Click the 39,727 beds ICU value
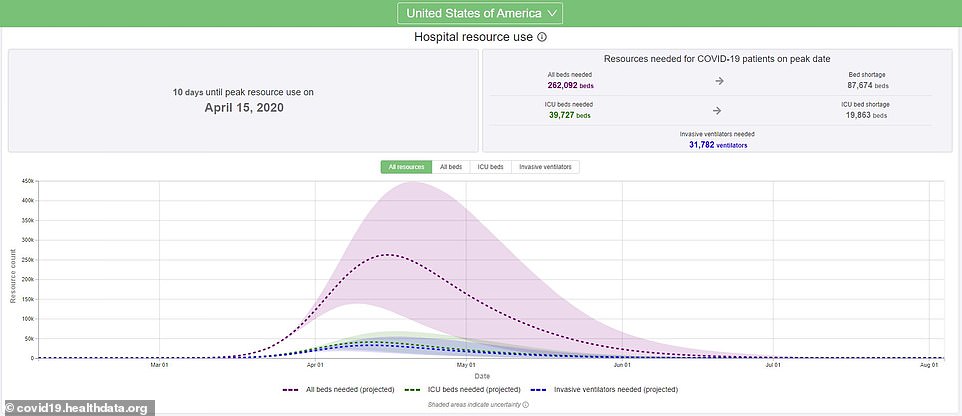962x416 pixels. tap(569, 115)
